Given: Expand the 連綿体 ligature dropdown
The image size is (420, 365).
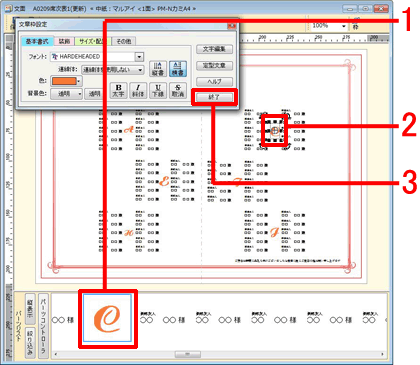Looking at the screenshot, I should tap(113, 70).
